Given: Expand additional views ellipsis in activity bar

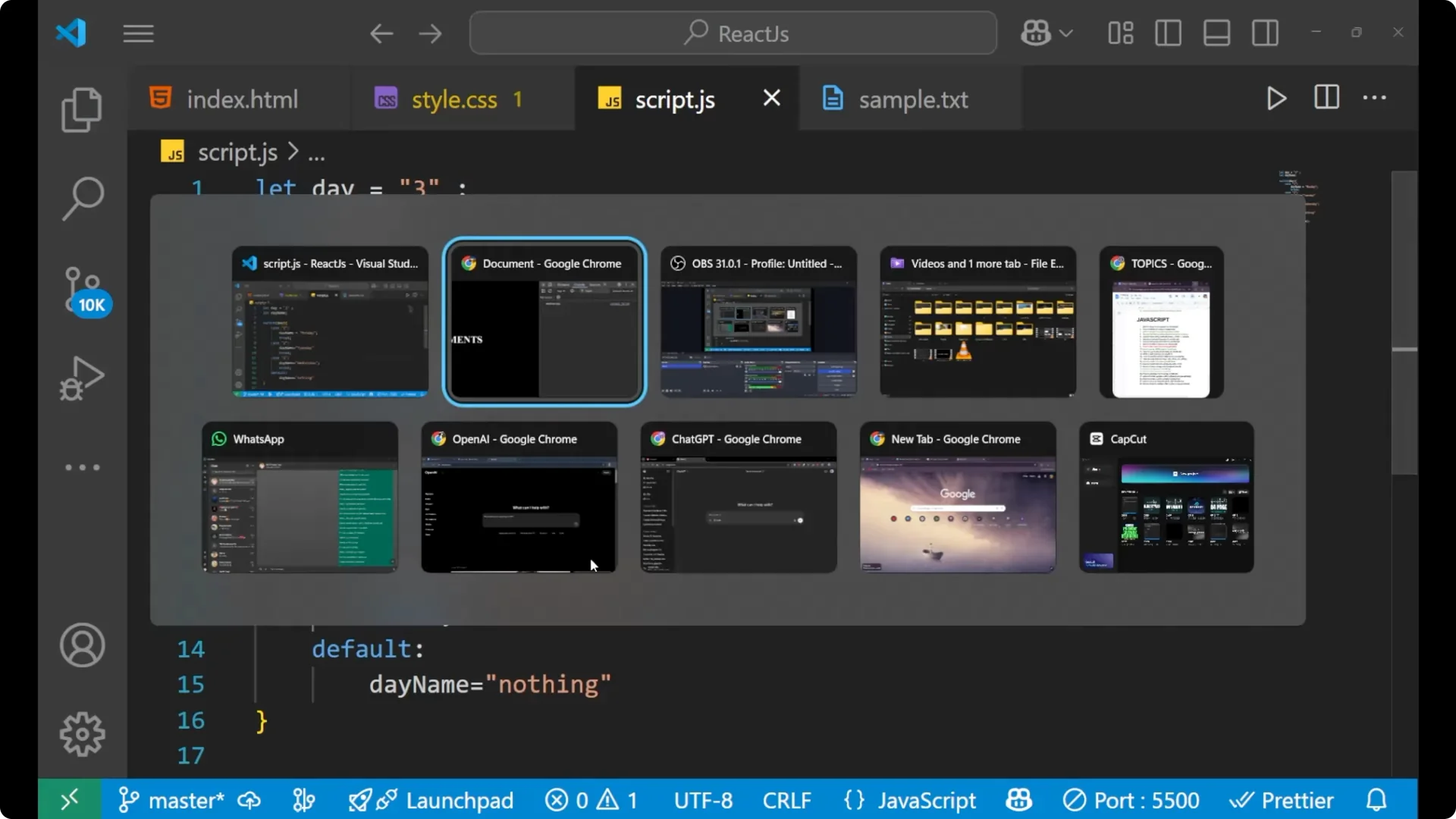Looking at the screenshot, I should coord(82,467).
